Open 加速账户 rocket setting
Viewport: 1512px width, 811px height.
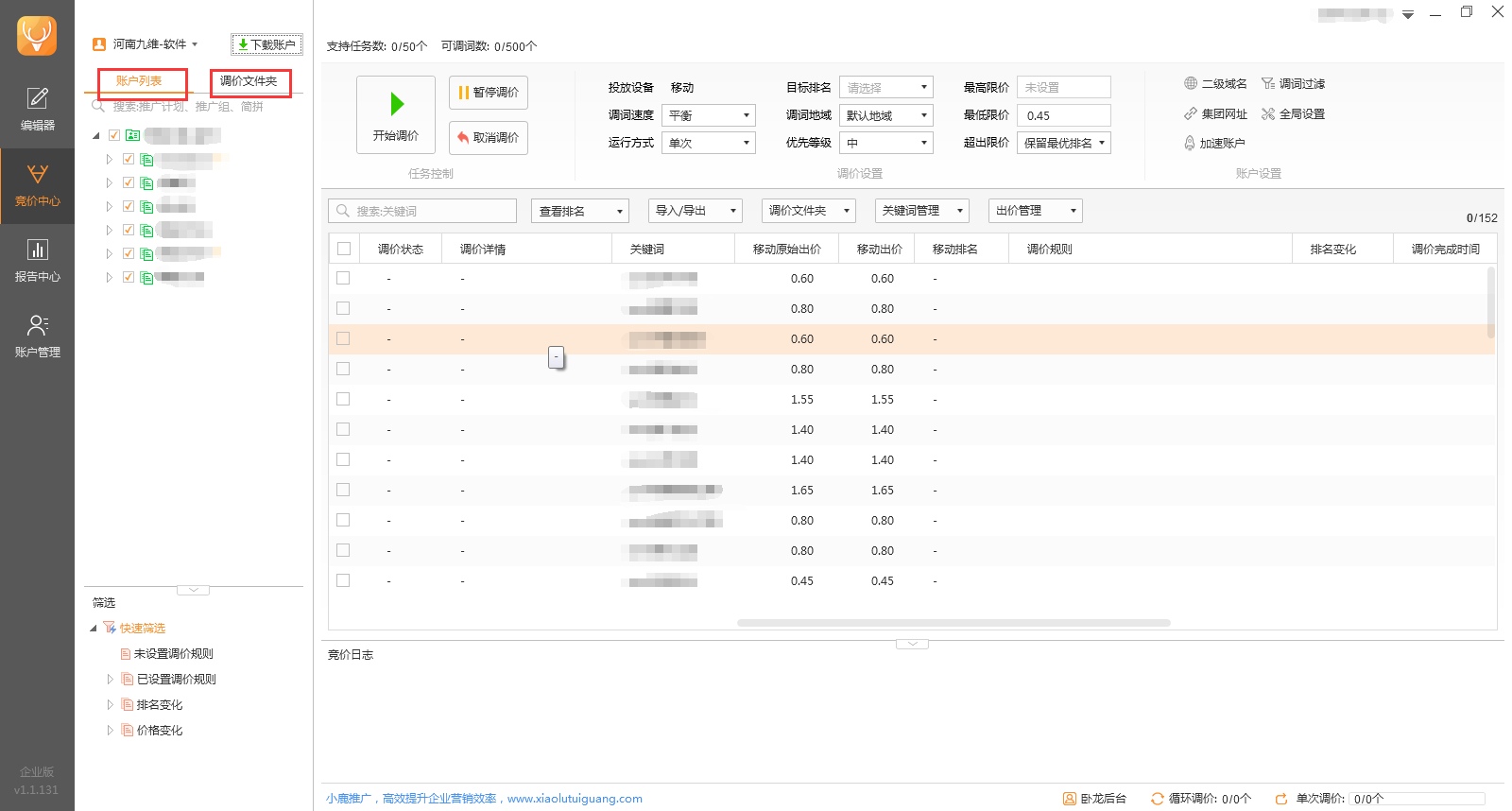coord(1214,143)
